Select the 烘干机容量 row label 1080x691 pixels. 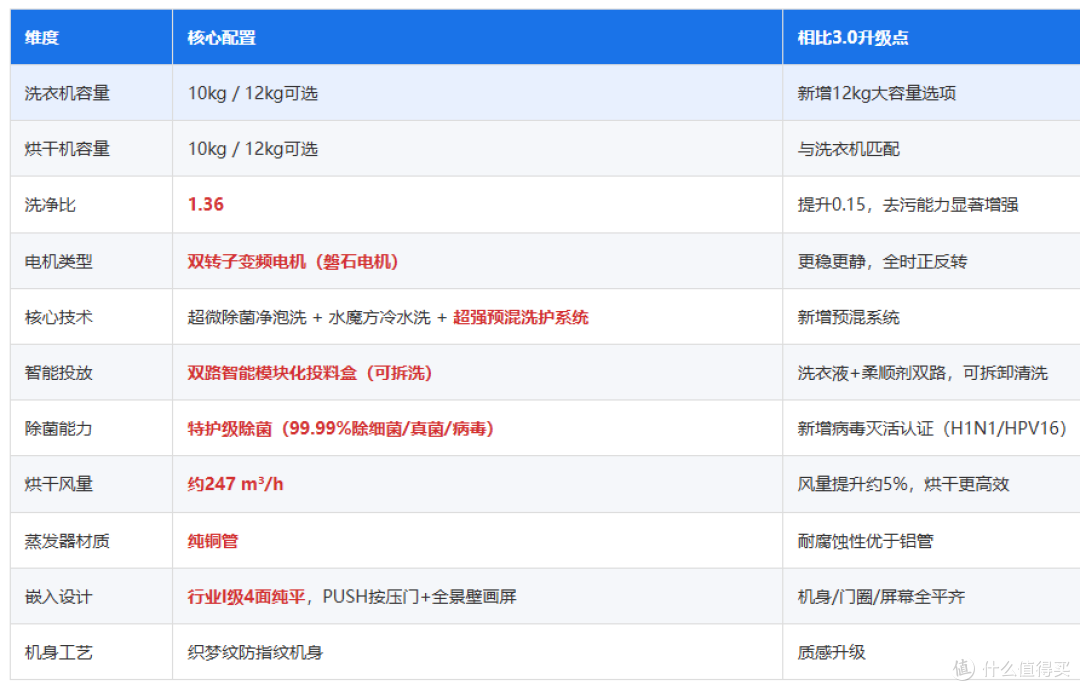click(x=67, y=149)
